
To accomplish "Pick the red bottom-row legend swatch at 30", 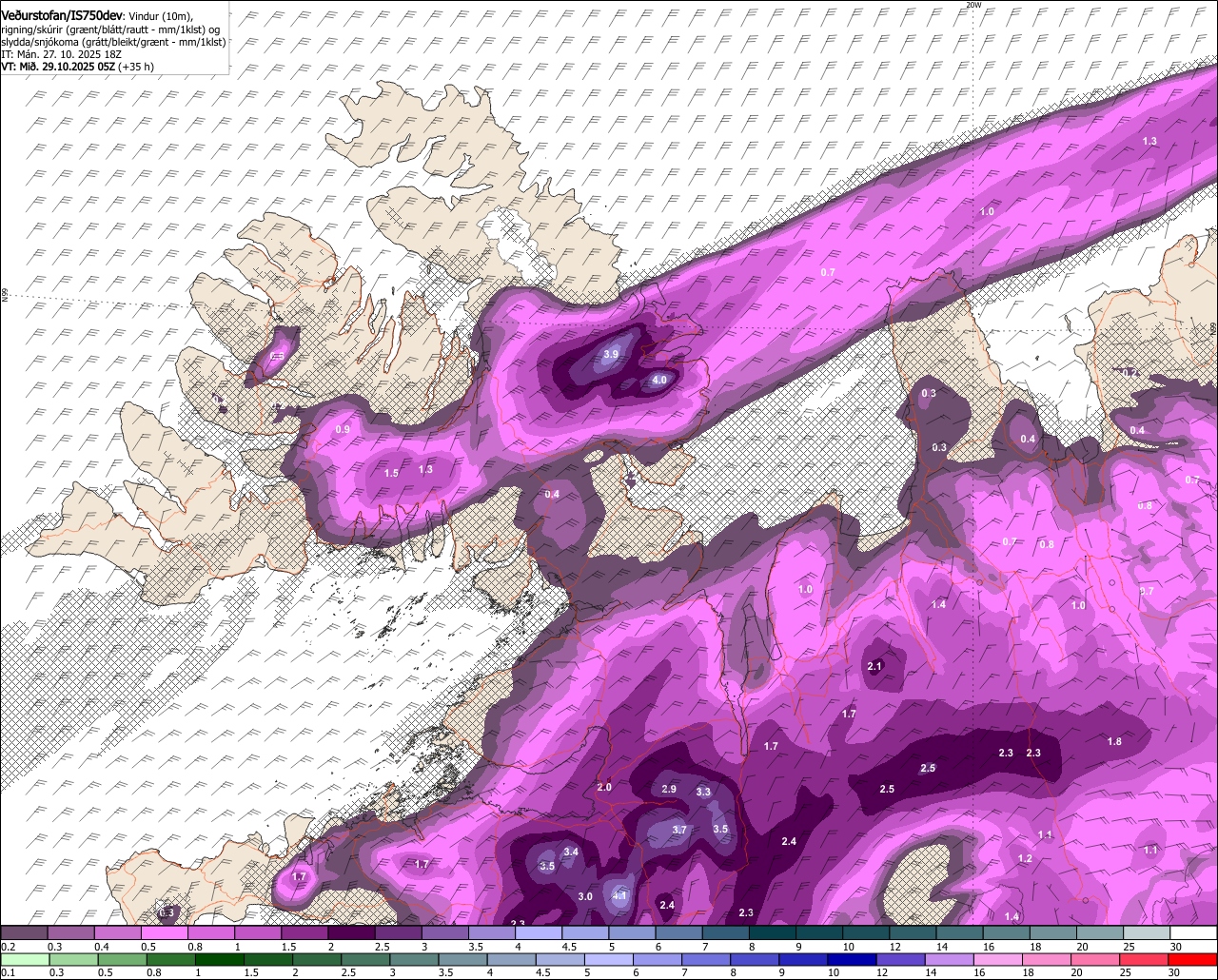I will pyautogui.click(x=1193, y=960).
